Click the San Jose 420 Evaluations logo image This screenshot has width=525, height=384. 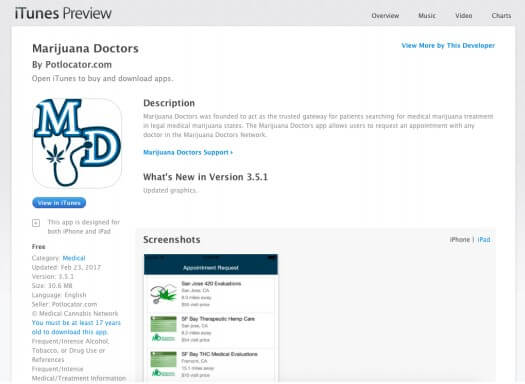tap(163, 294)
